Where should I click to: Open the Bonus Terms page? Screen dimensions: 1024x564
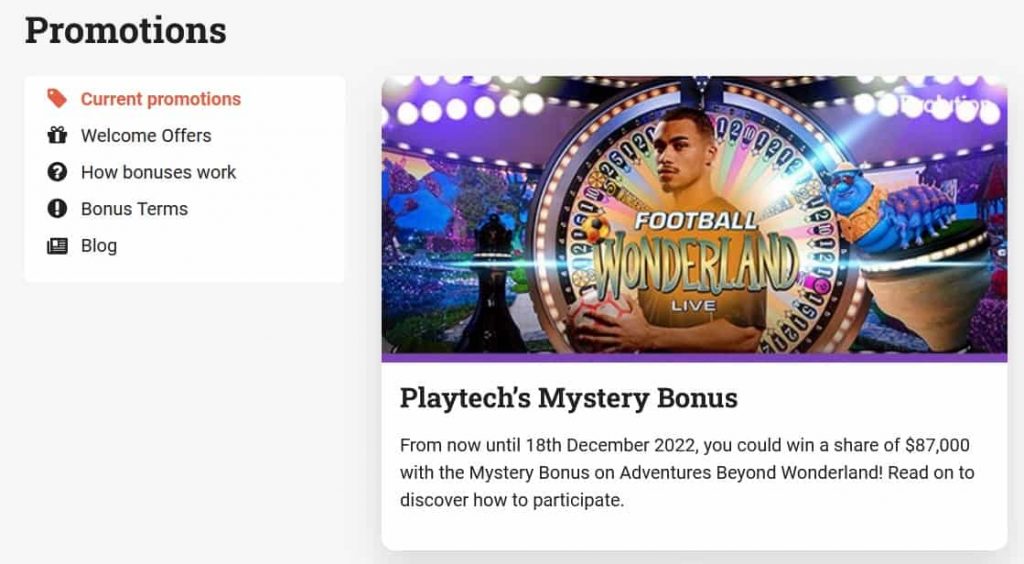point(135,208)
